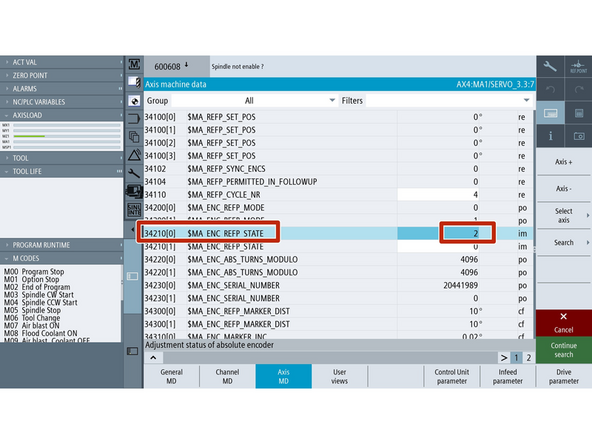Switch to the General MD tab
Screen dimensions: 592x444
point(171,376)
